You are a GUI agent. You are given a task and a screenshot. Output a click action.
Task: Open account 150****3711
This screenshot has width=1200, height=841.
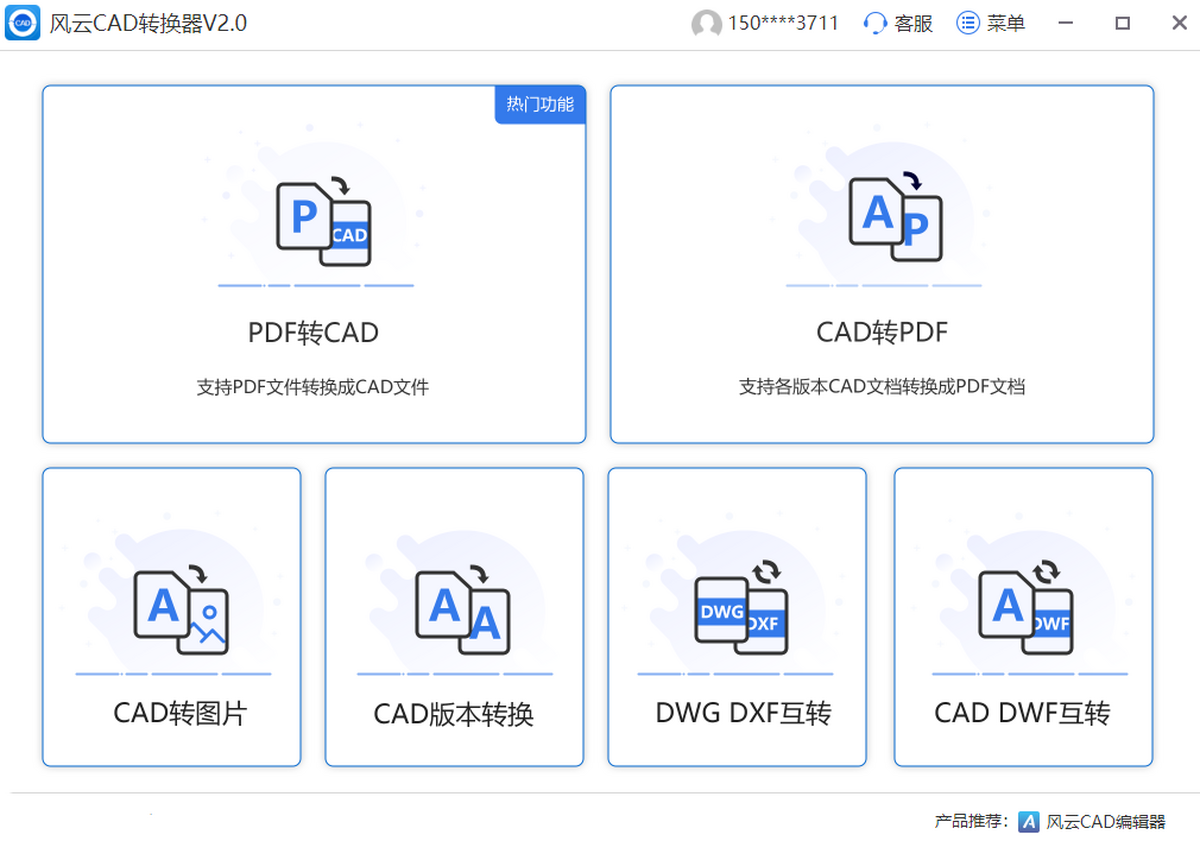(783, 23)
